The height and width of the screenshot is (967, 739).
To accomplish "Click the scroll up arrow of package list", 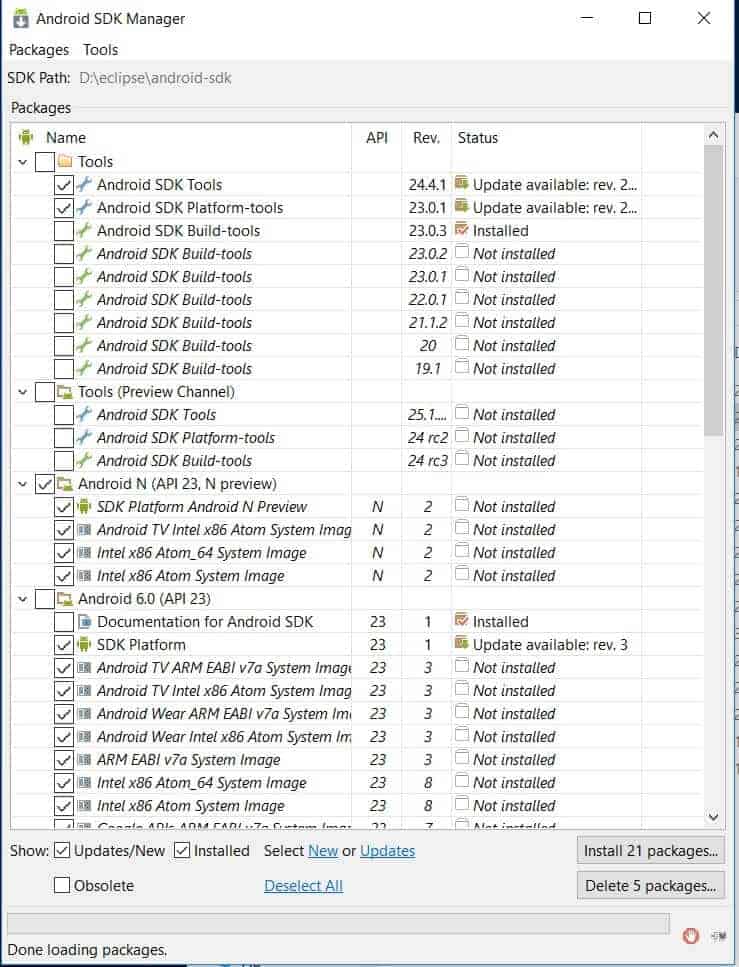I will pyautogui.click(x=713, y=135).
